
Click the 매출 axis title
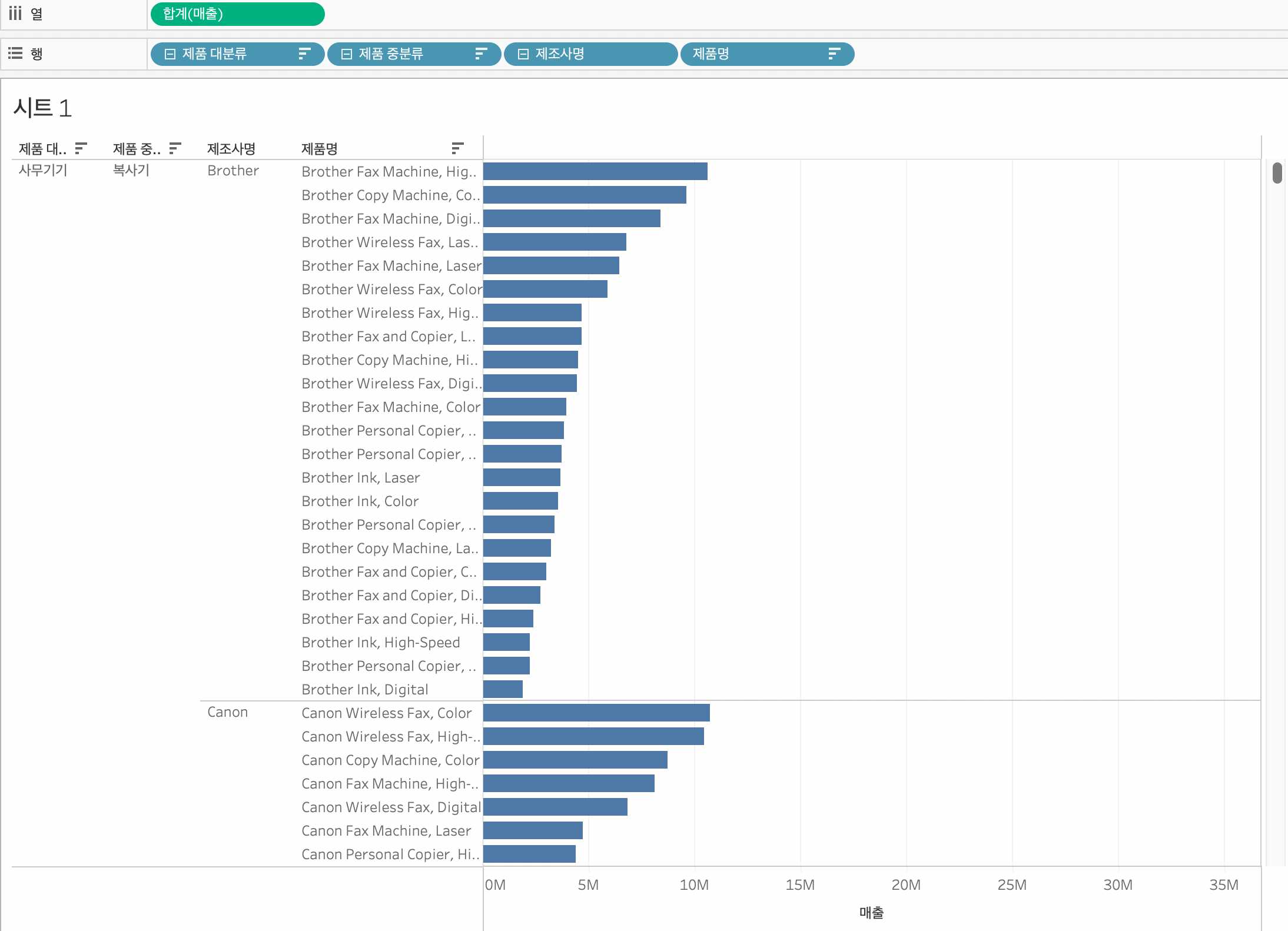coord(871,913)
